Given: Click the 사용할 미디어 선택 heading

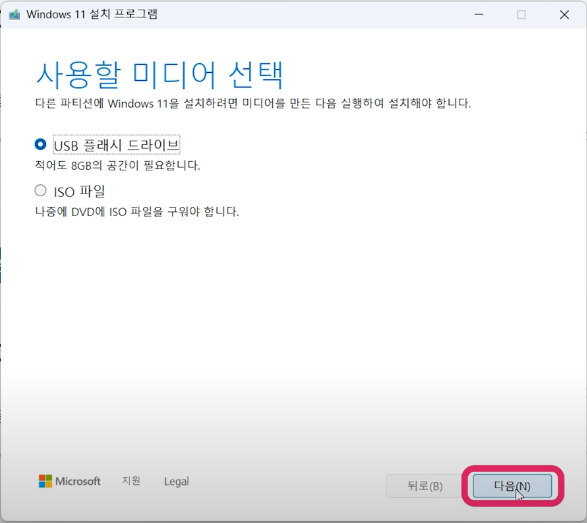Looking at the screenshot, I should pos(159,75).
